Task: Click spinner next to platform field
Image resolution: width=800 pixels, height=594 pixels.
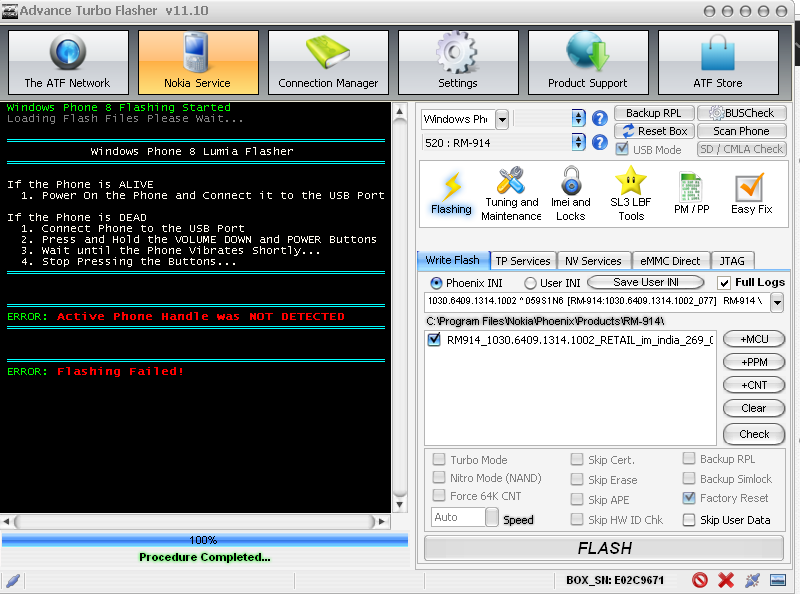Action: 578,119
